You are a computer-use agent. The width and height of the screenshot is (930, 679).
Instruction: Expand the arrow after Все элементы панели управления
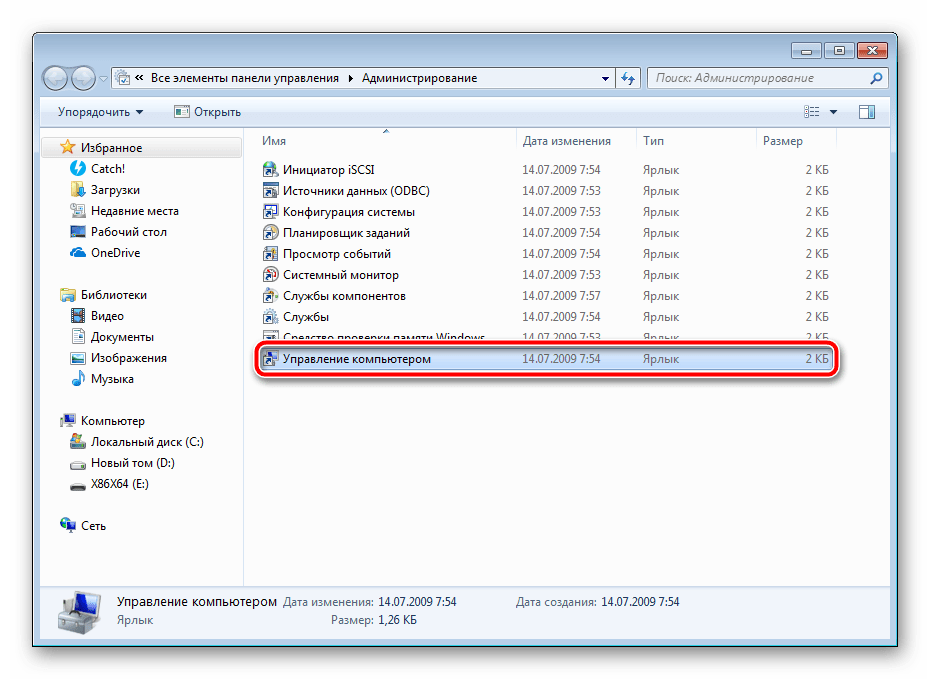click(x=351, y=78)
